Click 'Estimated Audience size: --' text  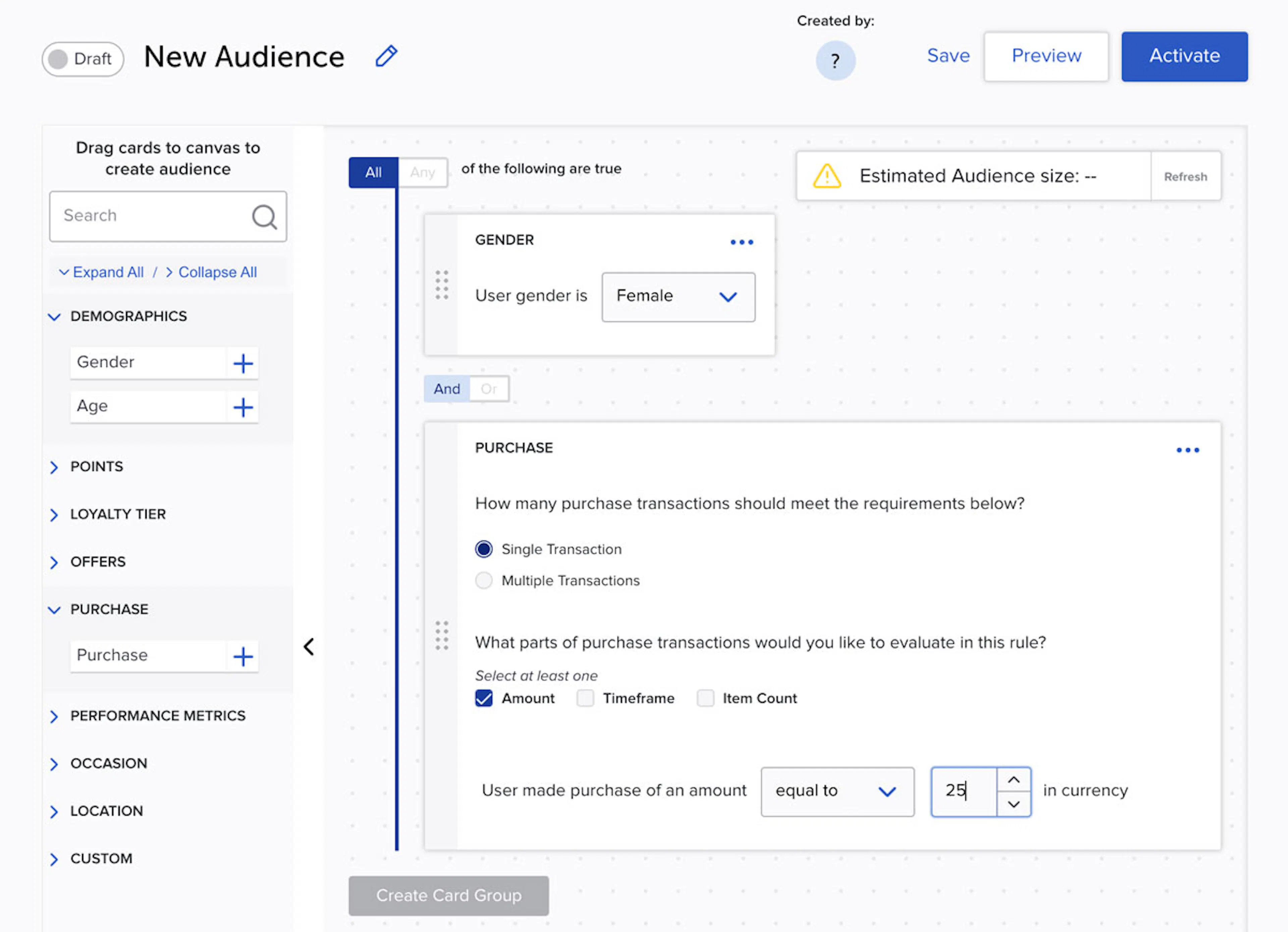click(977, 176)
